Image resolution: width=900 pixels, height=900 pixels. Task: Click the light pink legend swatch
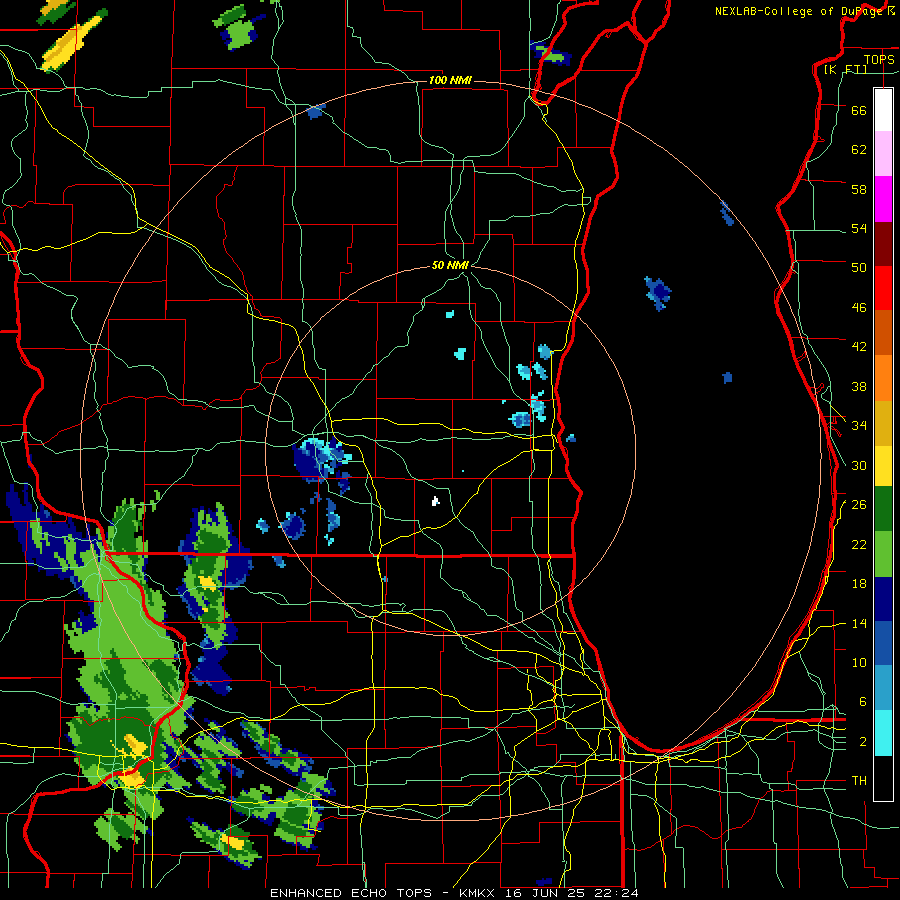tap(883, 154)
